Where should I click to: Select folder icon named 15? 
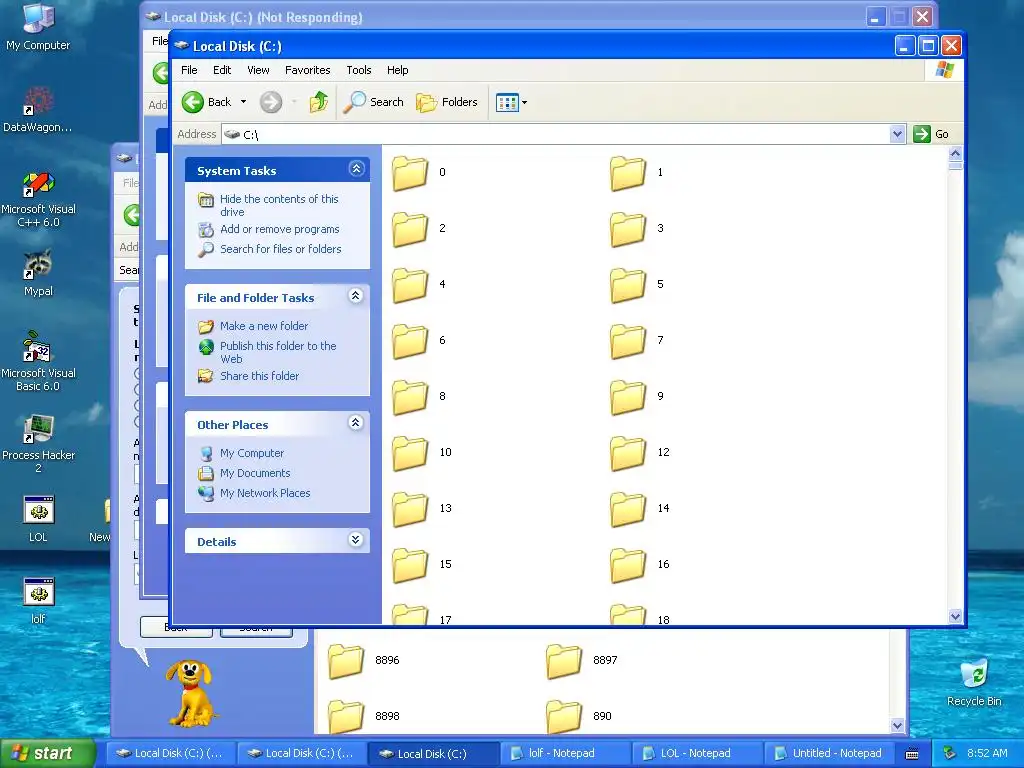click(410, 566)
